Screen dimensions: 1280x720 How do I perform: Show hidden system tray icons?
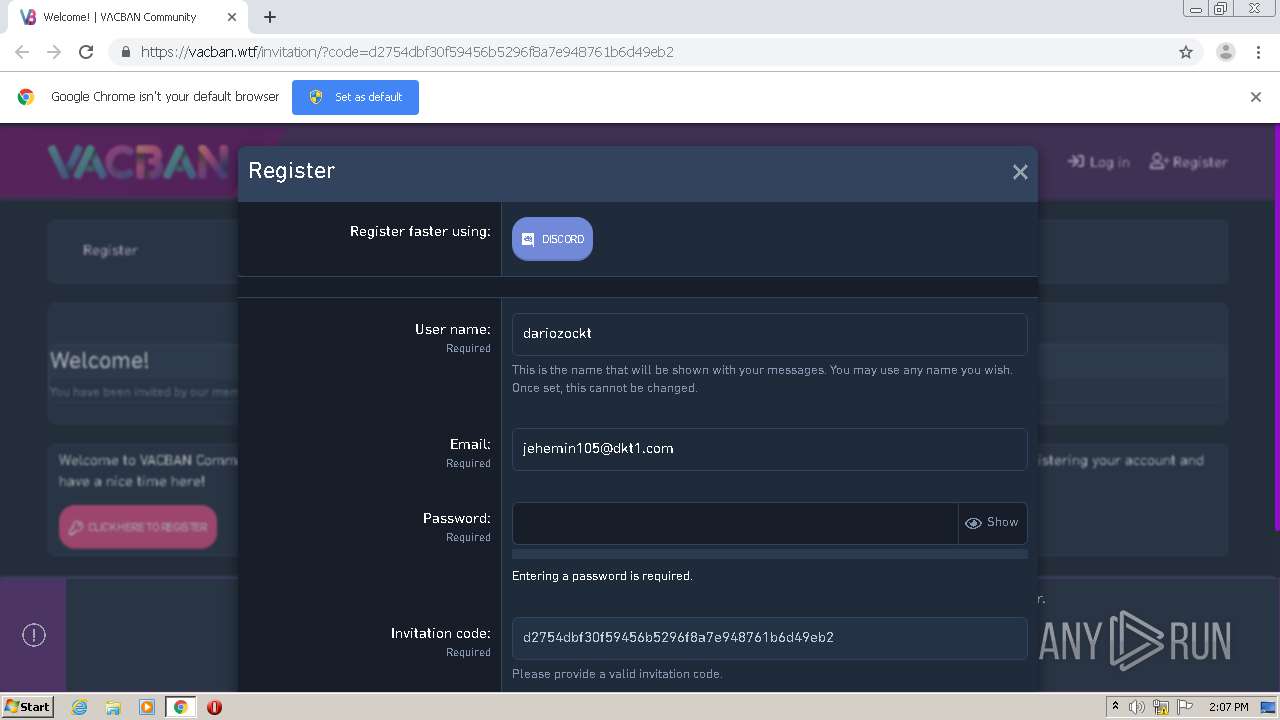1116,707
